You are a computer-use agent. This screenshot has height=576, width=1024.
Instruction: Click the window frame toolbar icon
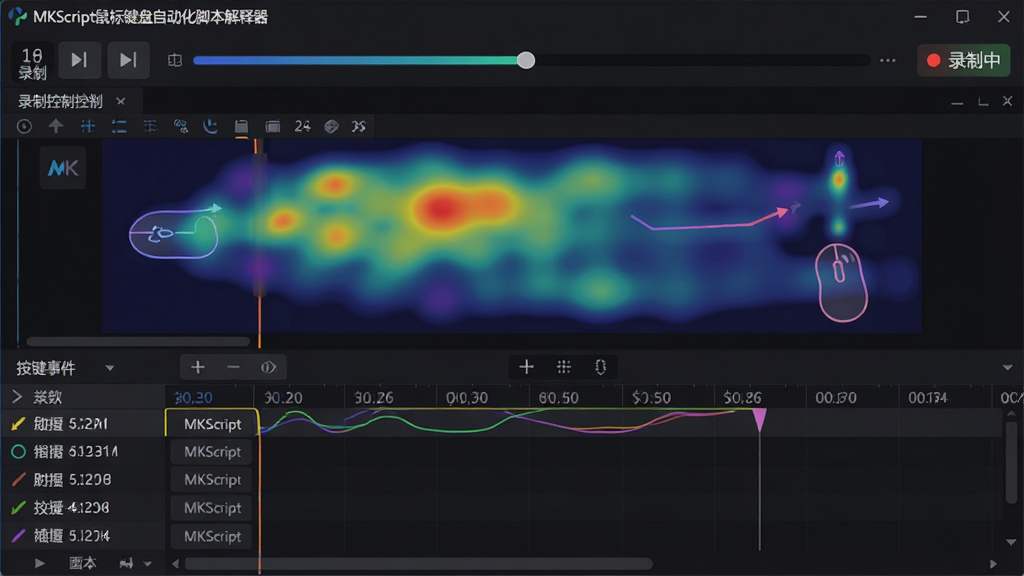click(x=272, y=127)
